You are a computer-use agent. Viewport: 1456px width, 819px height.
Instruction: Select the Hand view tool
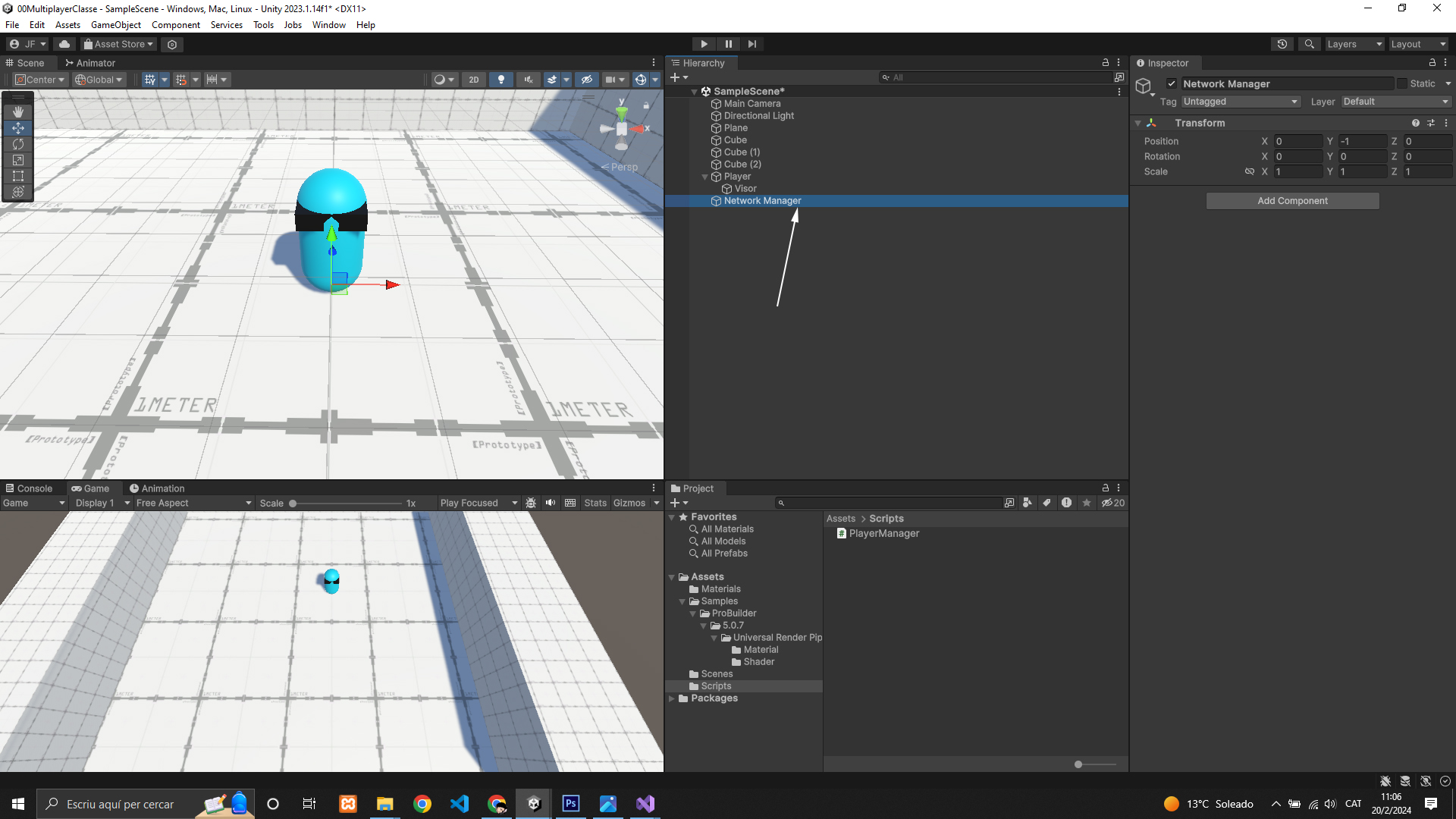(x=18, y=112)
